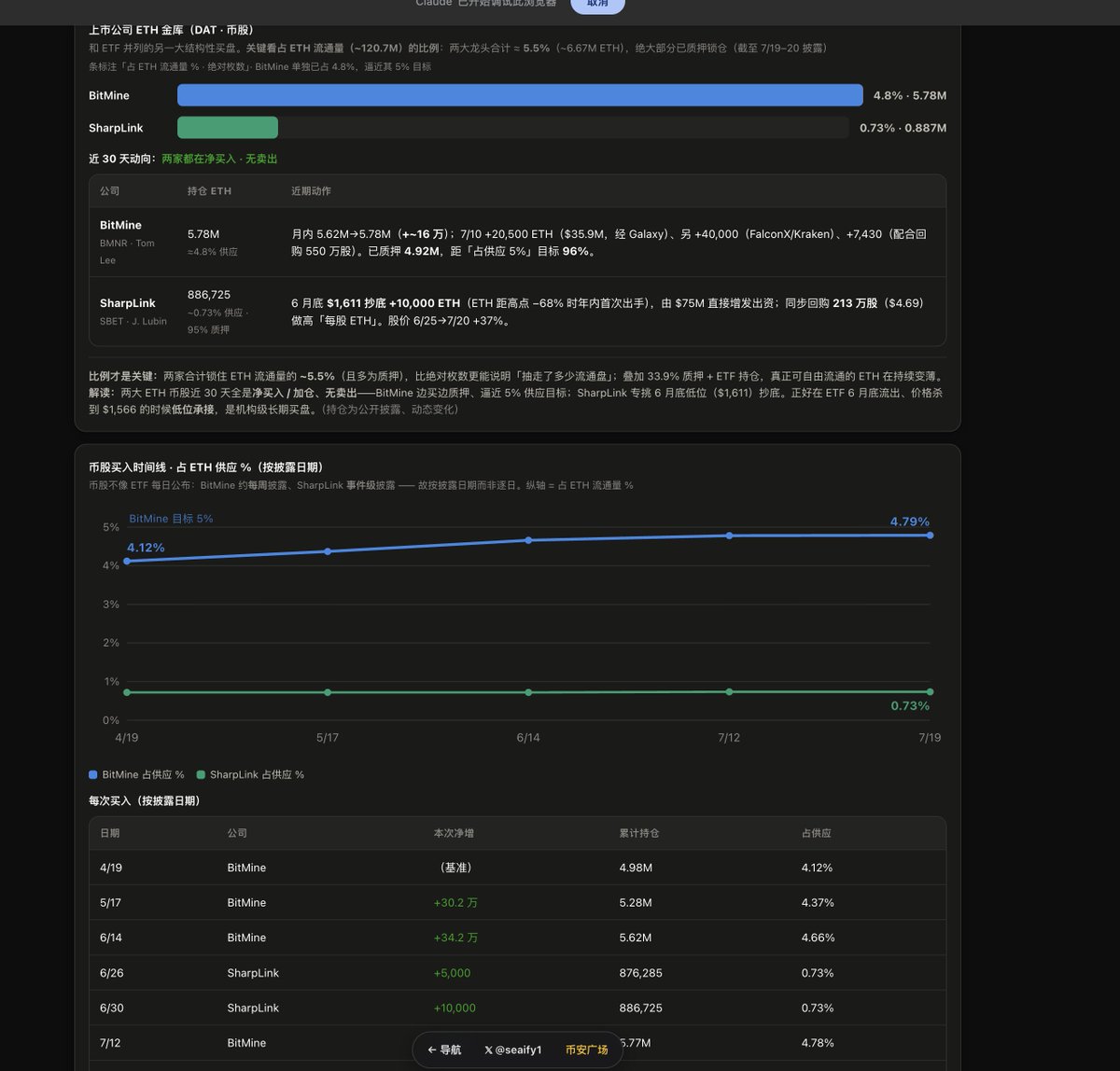Click the 4.66% supply share cell
Screen dimensions: 1120x1071
(x=818, y=938)
